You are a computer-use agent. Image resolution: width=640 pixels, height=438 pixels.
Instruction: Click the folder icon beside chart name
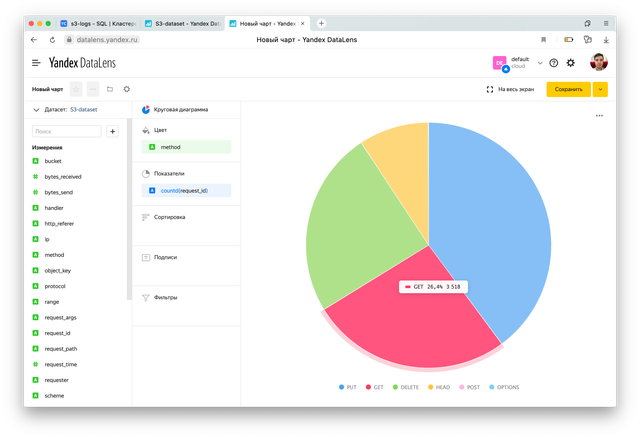click(x=109, y=89)
